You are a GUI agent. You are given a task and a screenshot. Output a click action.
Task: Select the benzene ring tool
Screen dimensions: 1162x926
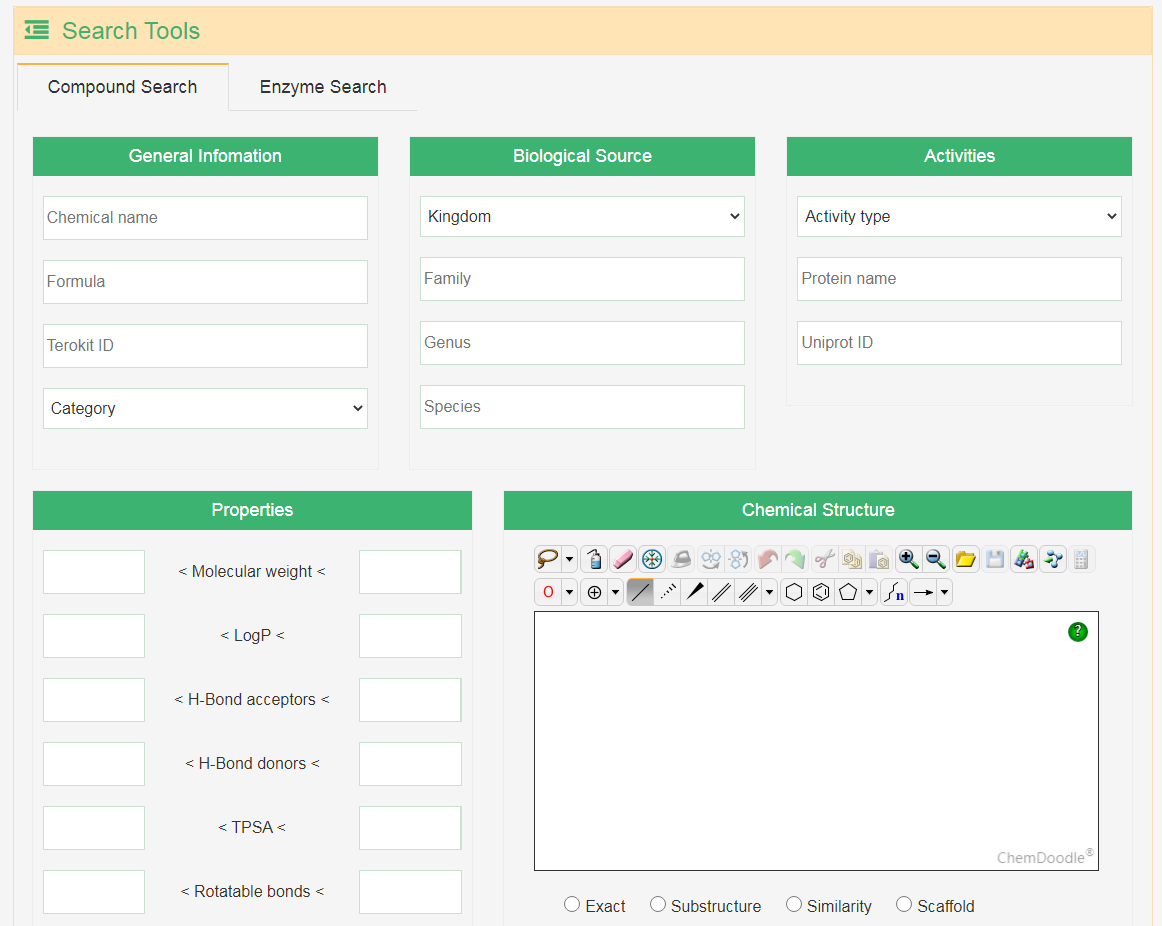coord(821,592)
